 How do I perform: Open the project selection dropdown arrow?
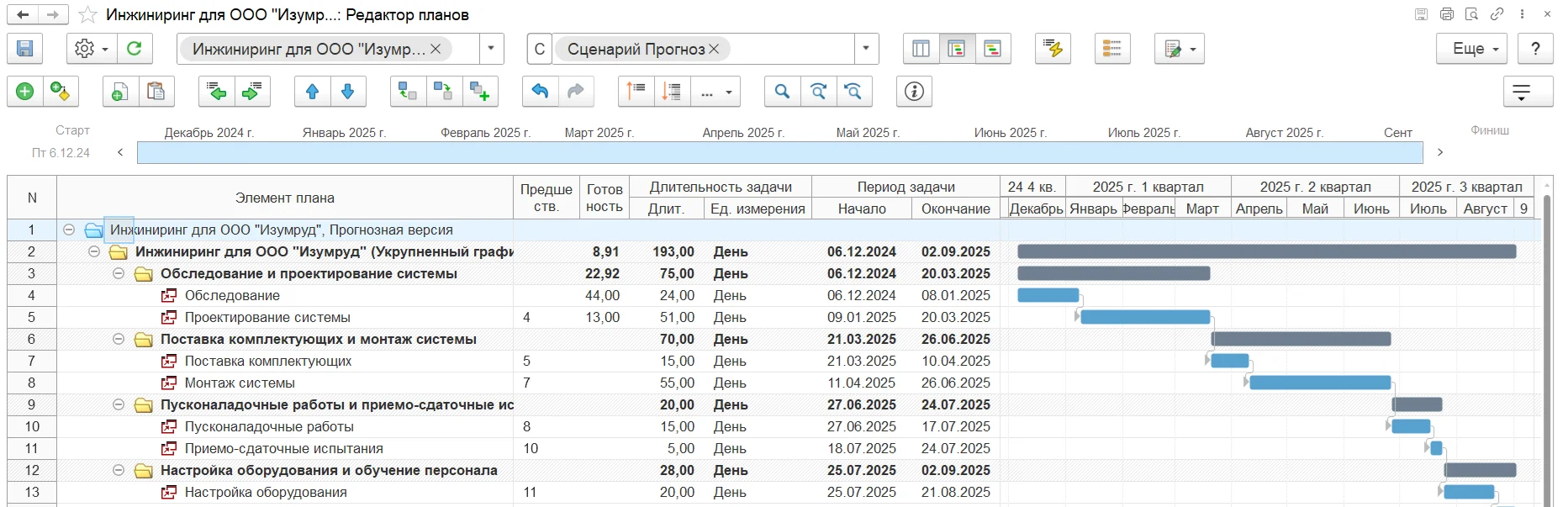[491, 49]
